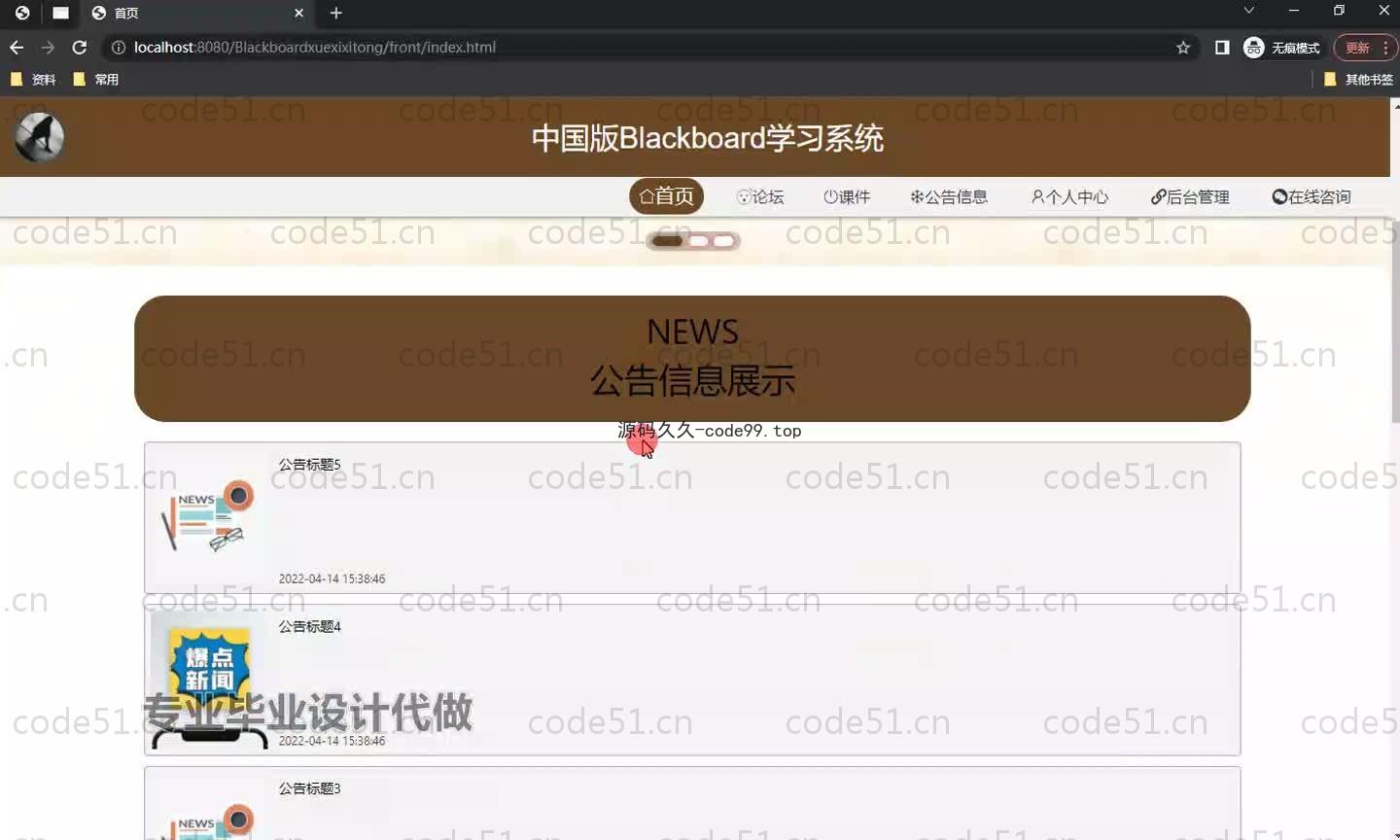
Task: Click the 中国版Blackboard学习系统 title
Action: 707,138
